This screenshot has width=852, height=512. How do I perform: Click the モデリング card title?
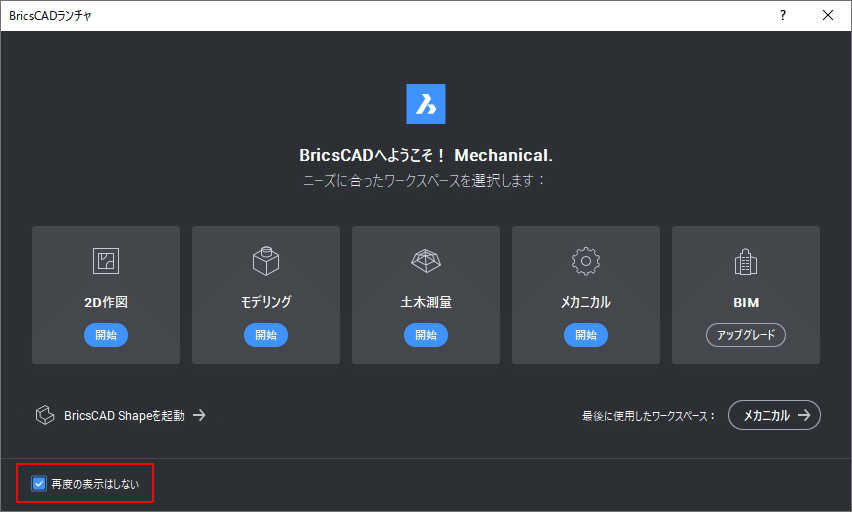click(x=266, y=302)
